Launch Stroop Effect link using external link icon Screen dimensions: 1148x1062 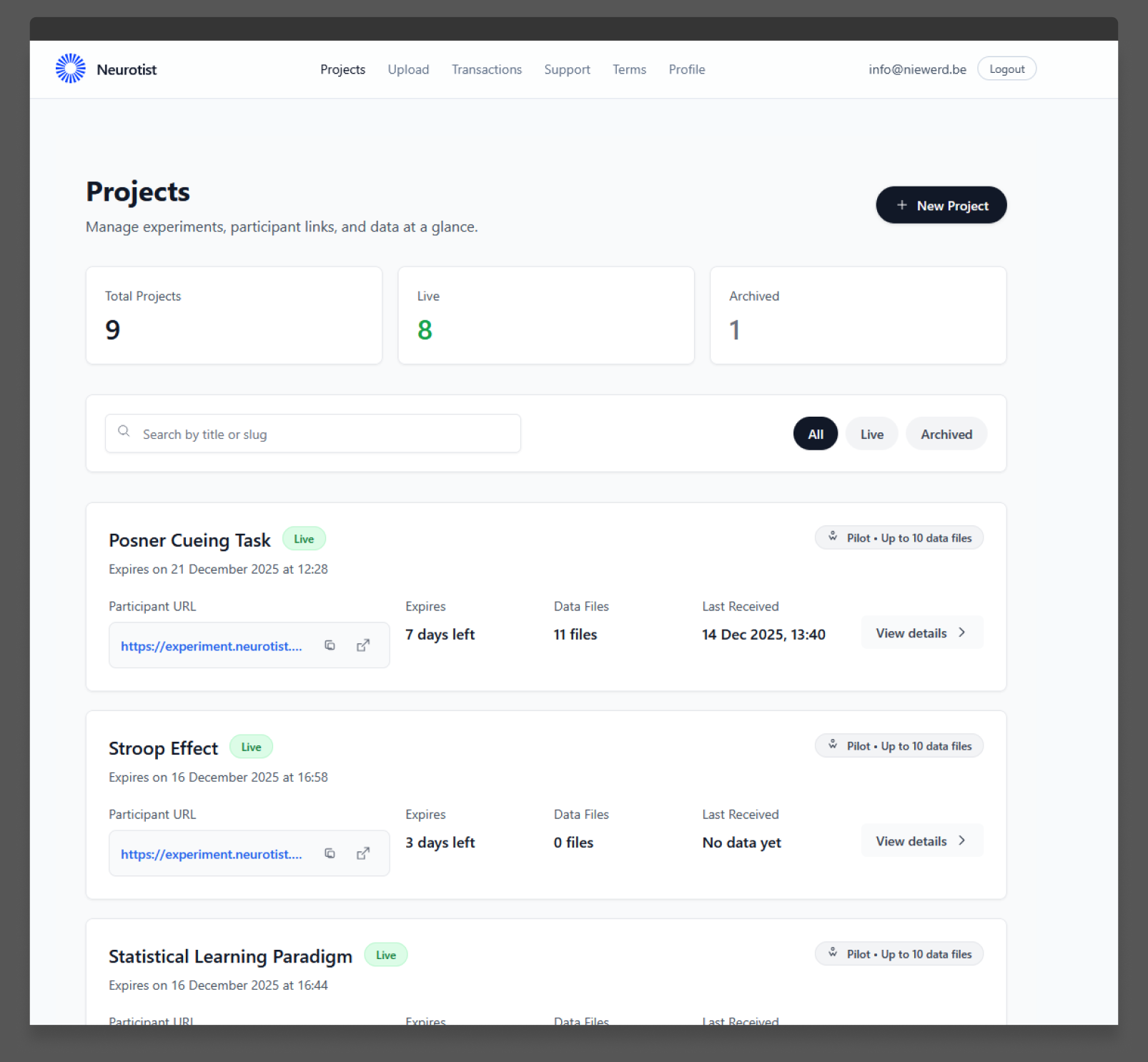tap(364, 853)
